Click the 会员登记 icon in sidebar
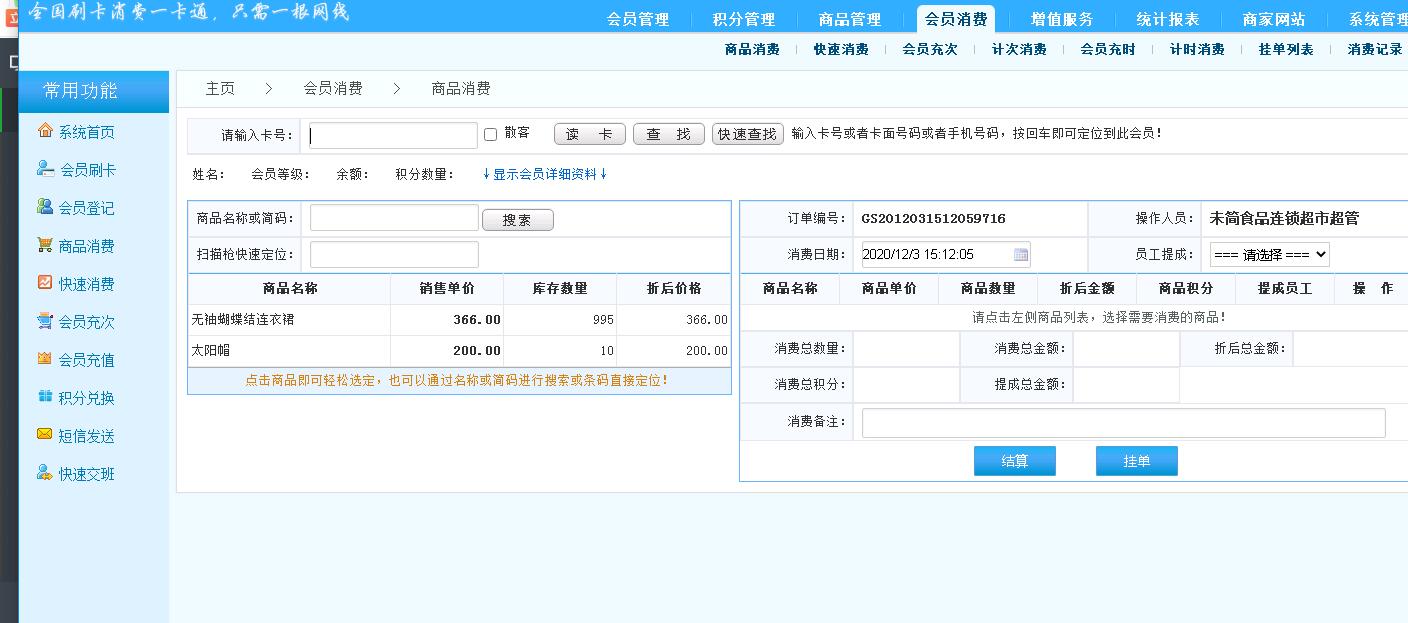 (x=45, y=207)
